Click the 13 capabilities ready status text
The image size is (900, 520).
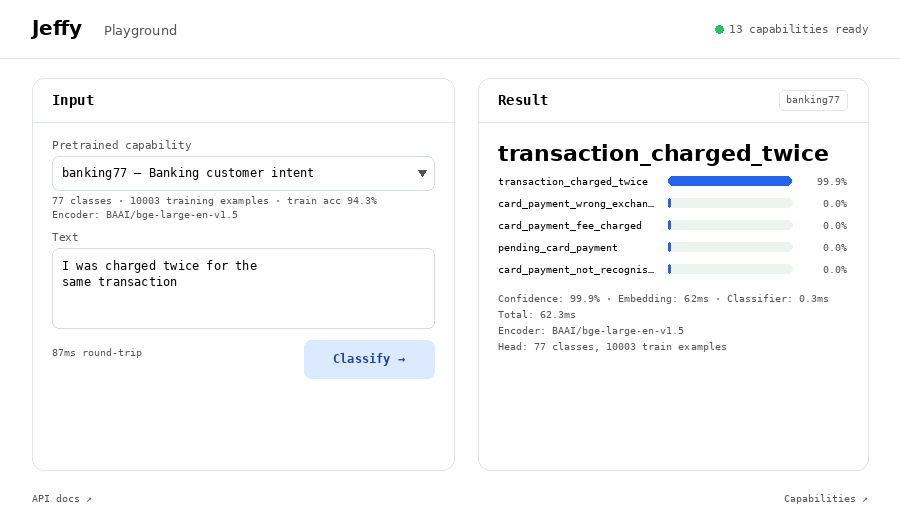coord(798,29)
